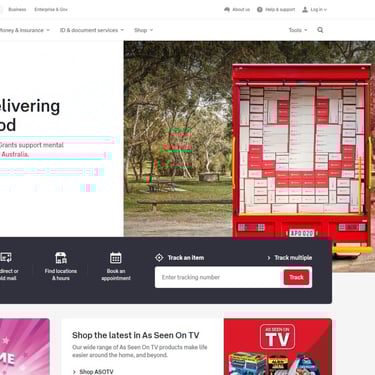
Task: Click the red Track button
Action: point(296,277)
